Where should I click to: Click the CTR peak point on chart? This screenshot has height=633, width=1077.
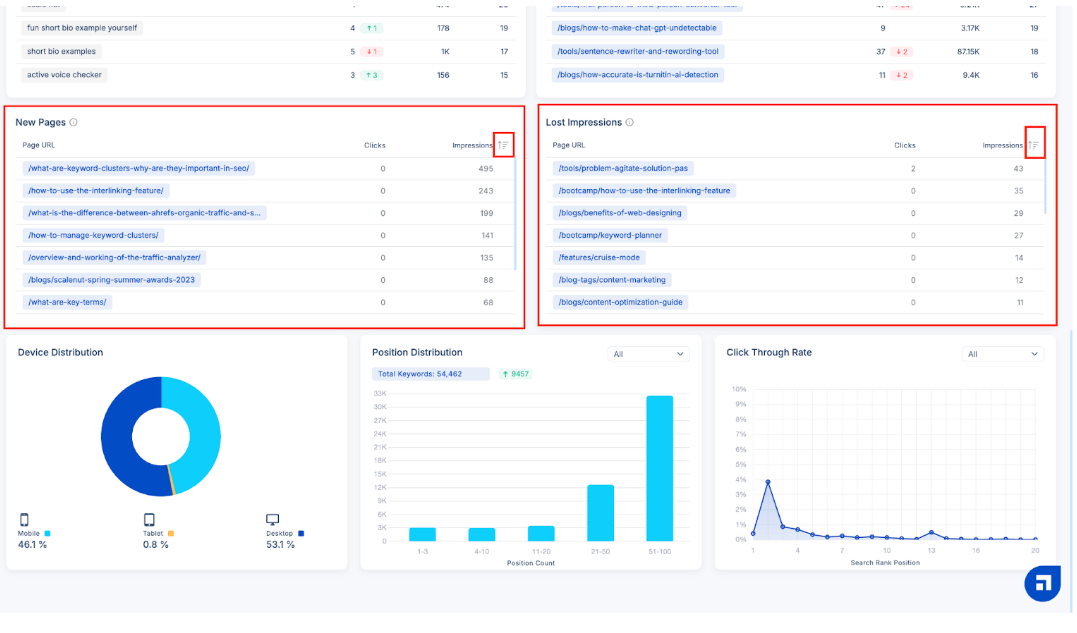(768, 482)
